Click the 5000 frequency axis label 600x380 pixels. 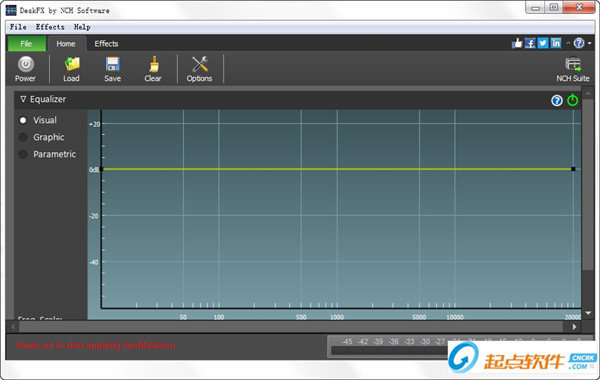[x=419, y=317]
